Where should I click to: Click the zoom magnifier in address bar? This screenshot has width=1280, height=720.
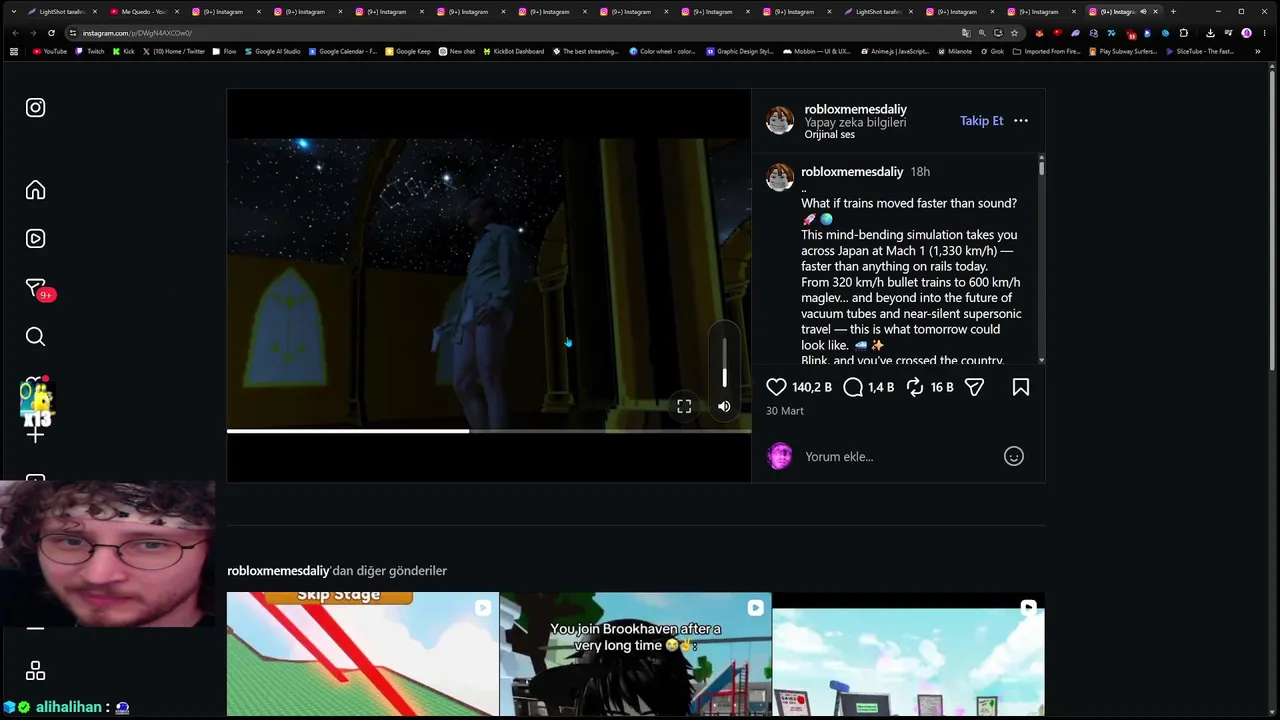click(x=982, y=33)
